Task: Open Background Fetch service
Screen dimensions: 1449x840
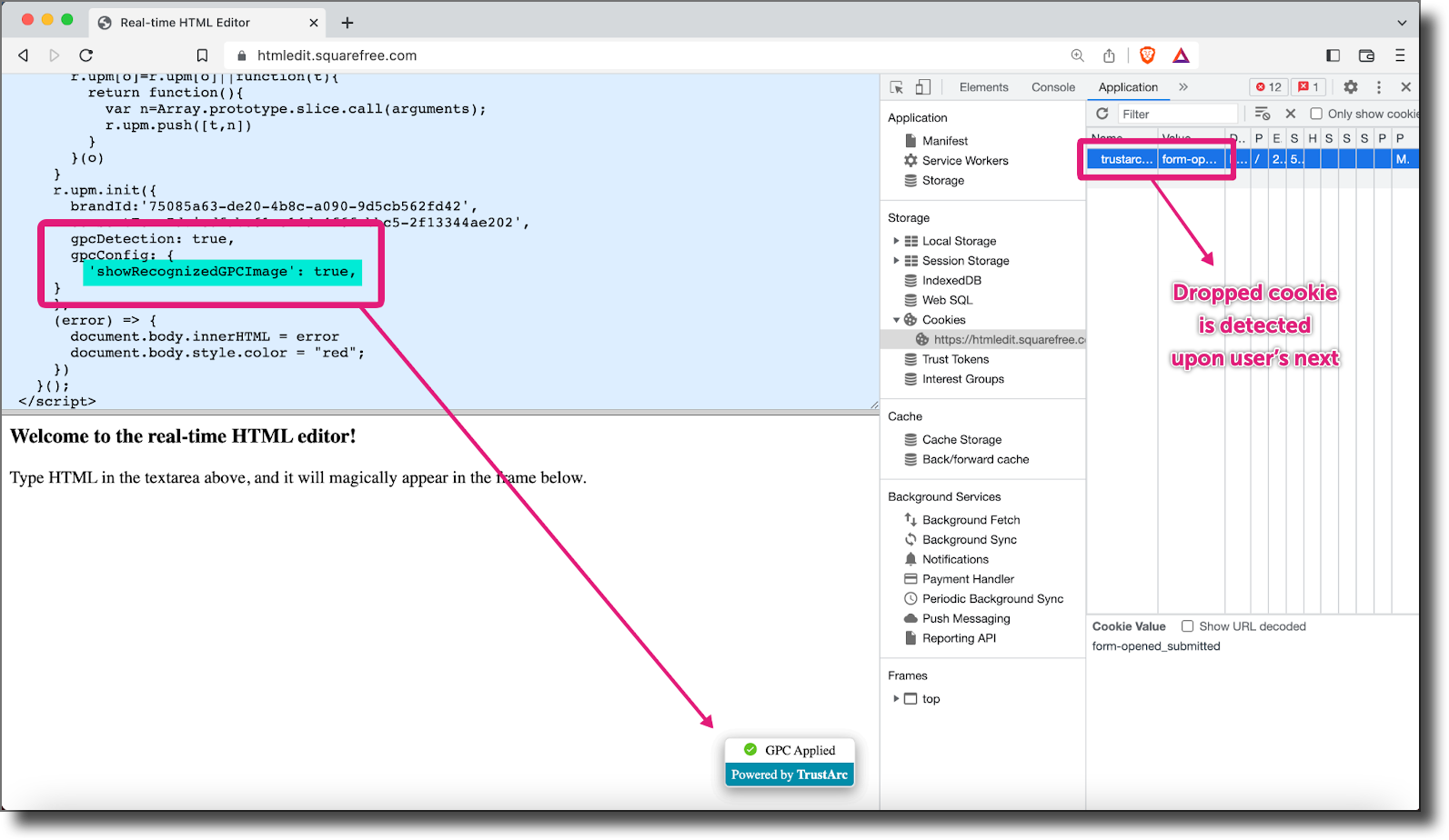Action: [971, 520]
